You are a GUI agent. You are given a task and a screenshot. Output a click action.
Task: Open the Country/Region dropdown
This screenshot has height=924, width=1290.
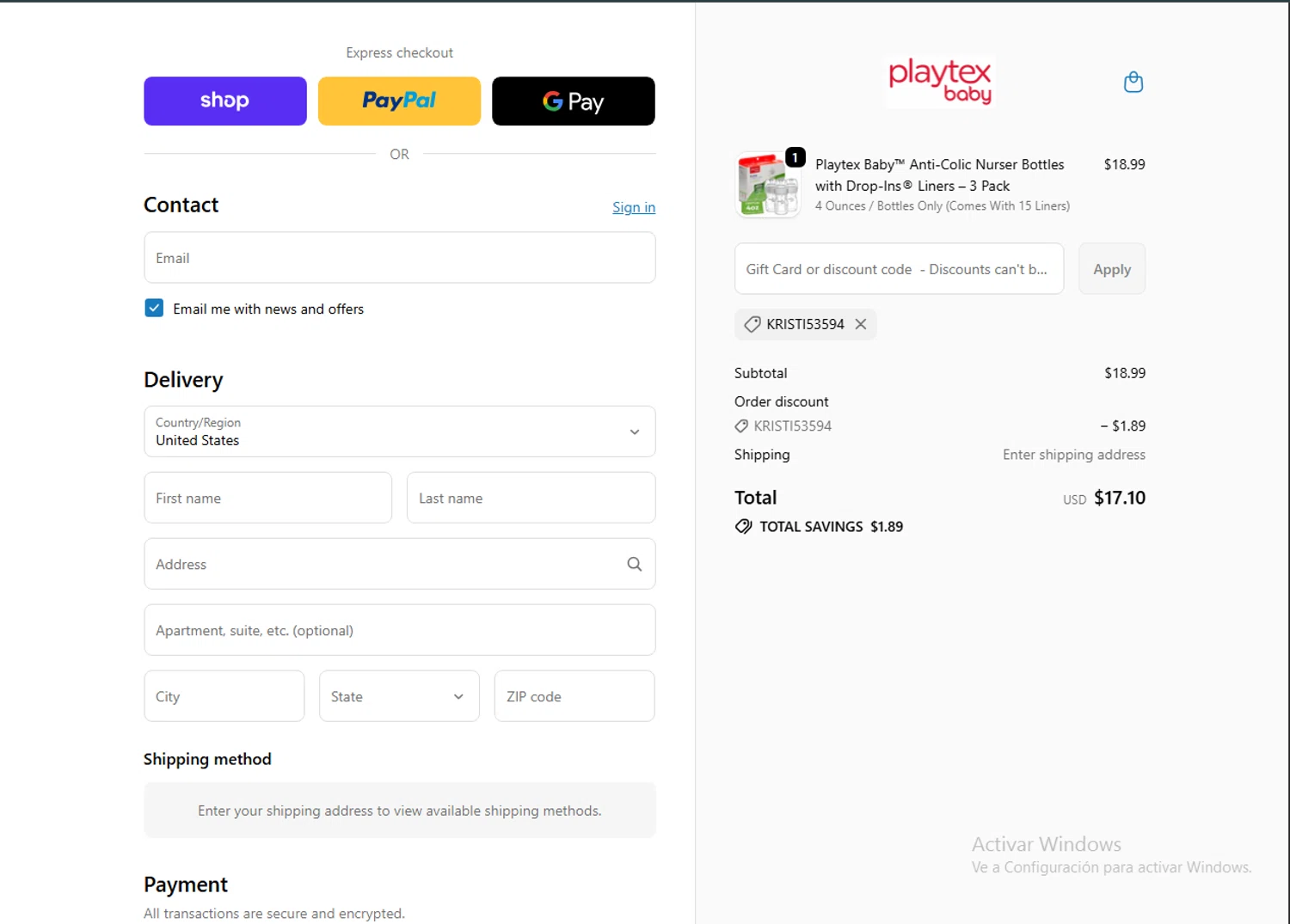[x=400, y=431]
